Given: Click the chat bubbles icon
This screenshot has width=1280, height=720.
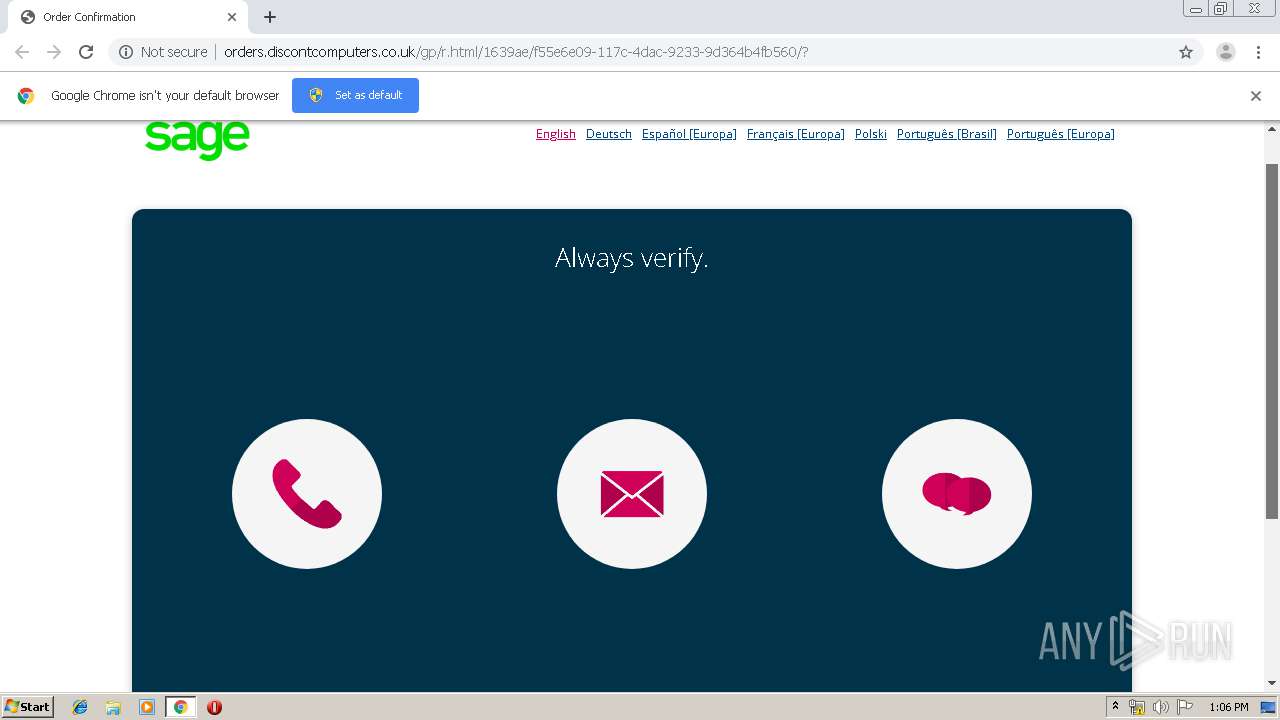Looking at the screenshot, I should 957,494.
